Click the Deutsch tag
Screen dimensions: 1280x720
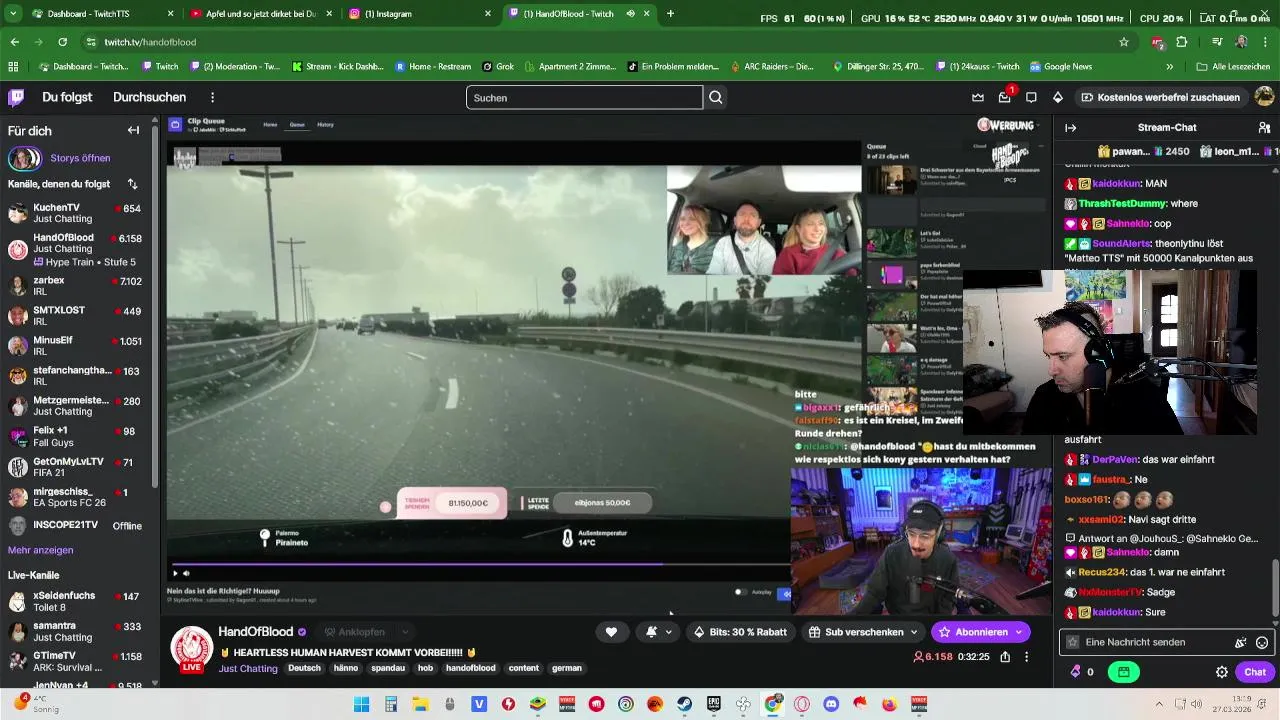point(304,668)
